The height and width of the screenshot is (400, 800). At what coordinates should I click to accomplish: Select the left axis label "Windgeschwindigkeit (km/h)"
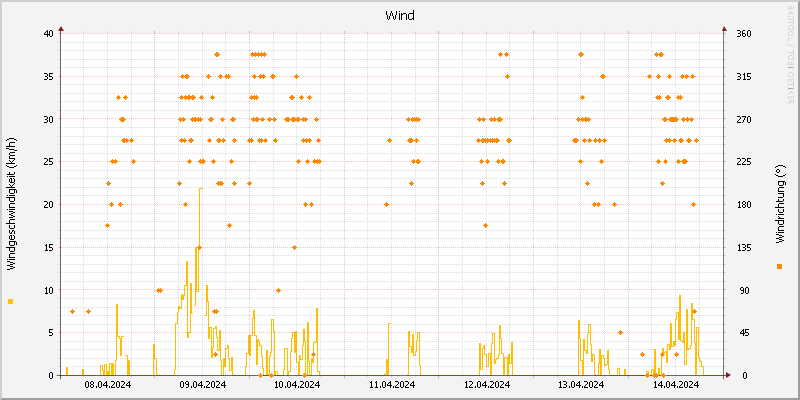pos(11,204)
